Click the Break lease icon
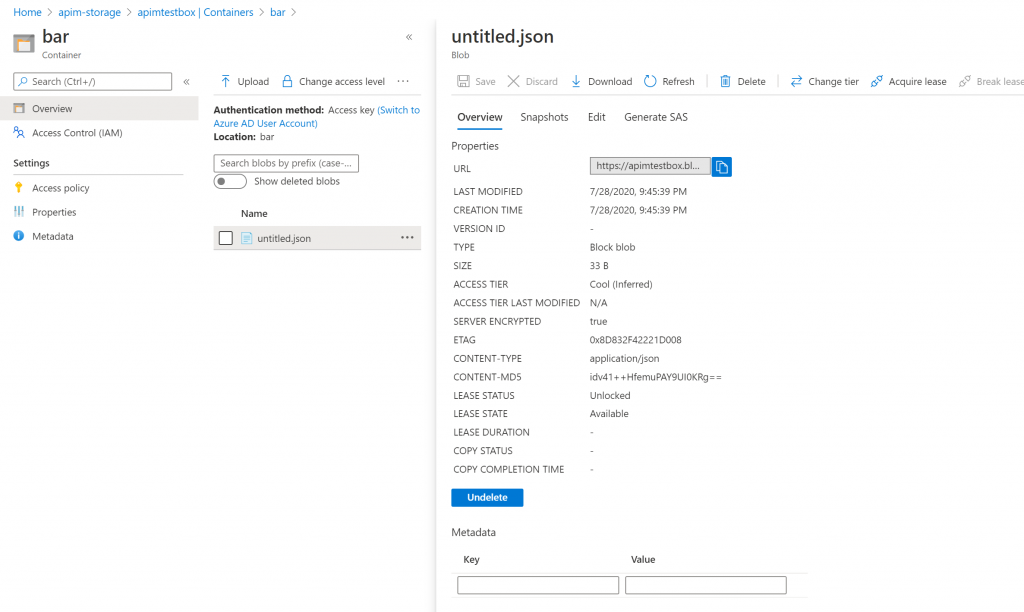The image size is (1024, 612). [965, 81]
